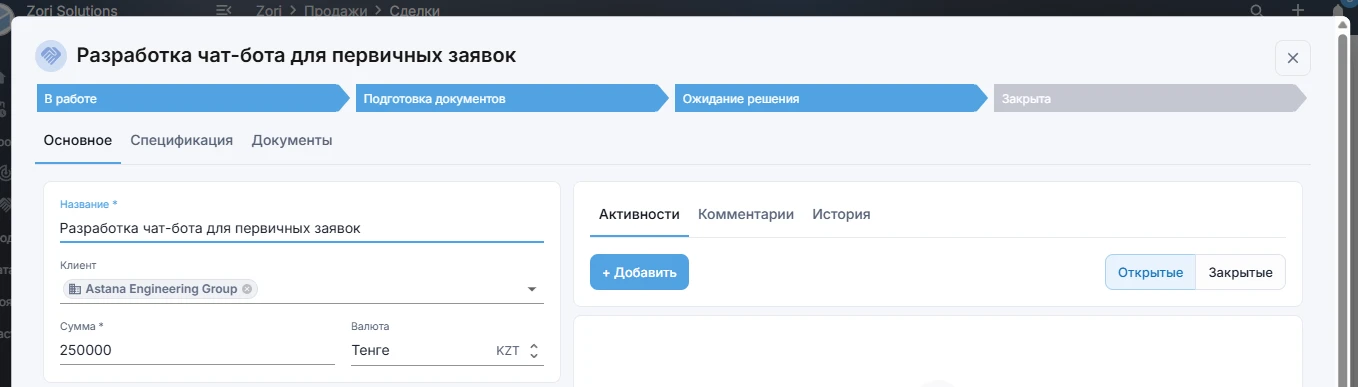Click the "Сумма" field with 250000
Screen dimensions: 1358x387
pyautogui.click(x=197, y=351)
